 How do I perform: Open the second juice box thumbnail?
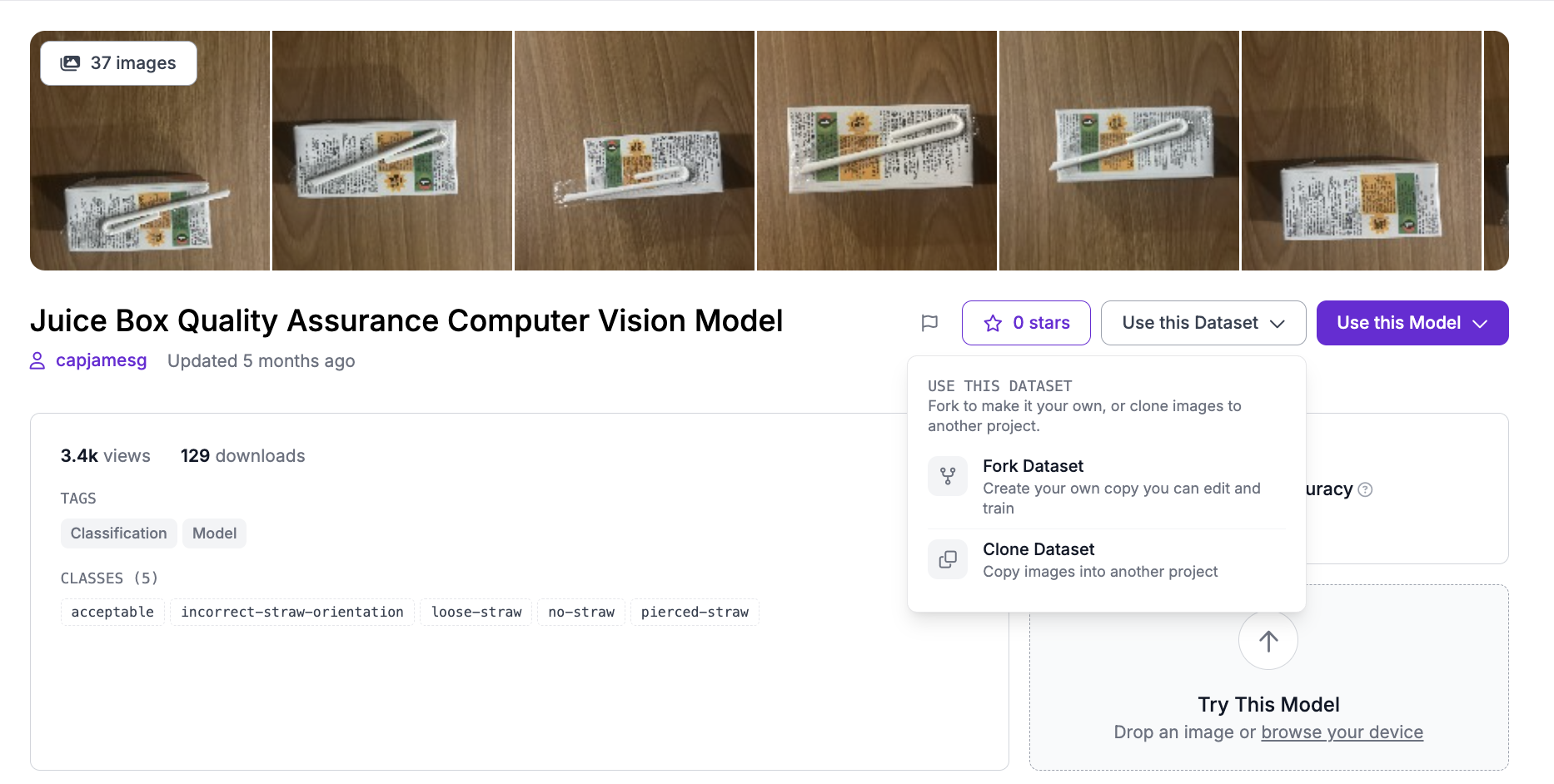coord(392,151)
